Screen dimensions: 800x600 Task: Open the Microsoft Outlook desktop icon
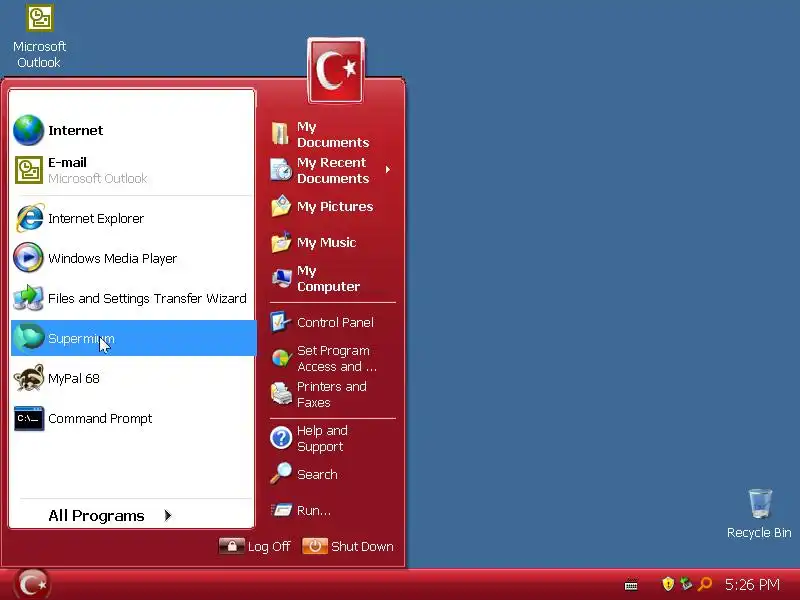coord(40,18)
